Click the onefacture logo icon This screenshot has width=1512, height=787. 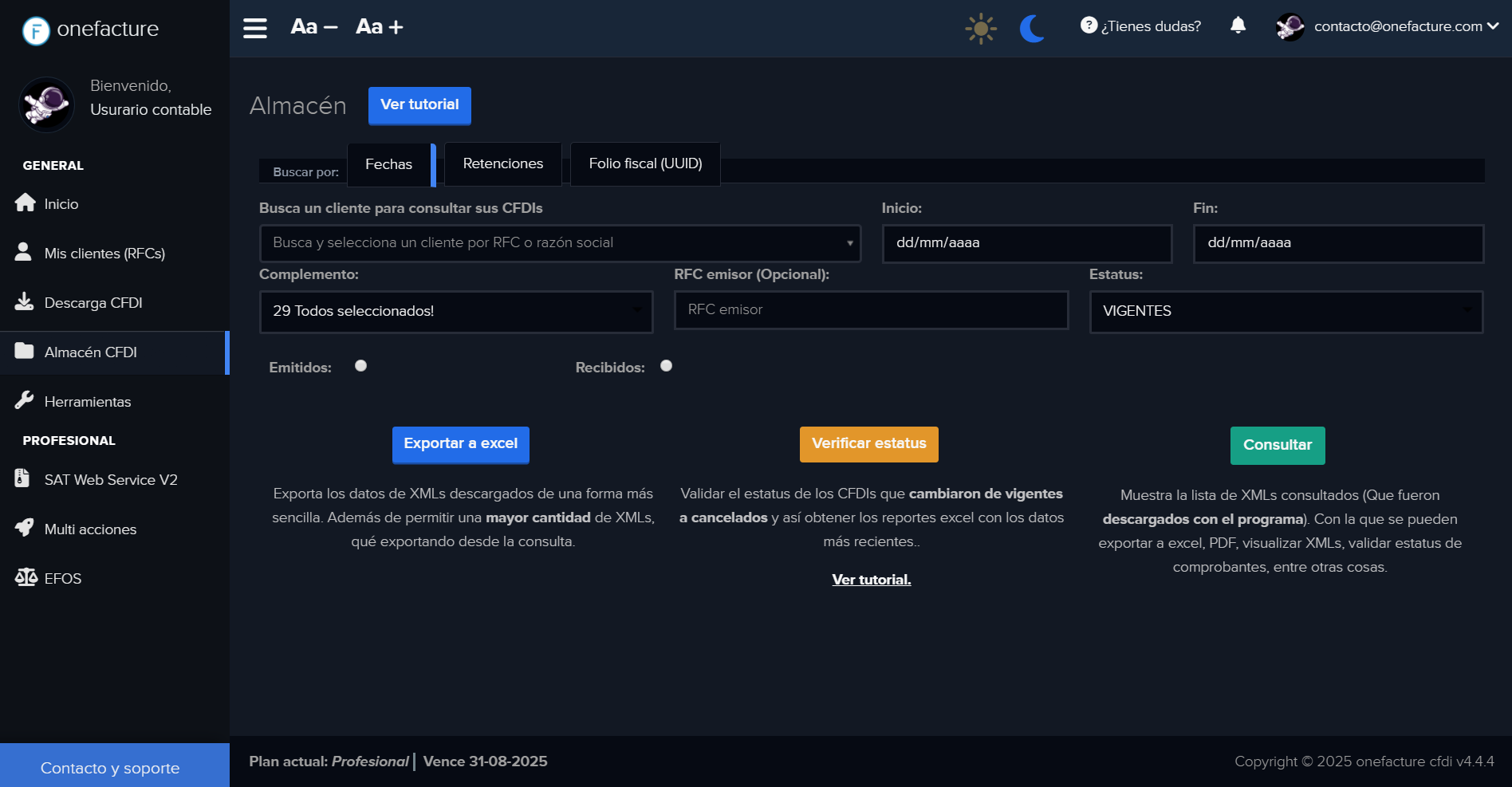click(36, 31)
